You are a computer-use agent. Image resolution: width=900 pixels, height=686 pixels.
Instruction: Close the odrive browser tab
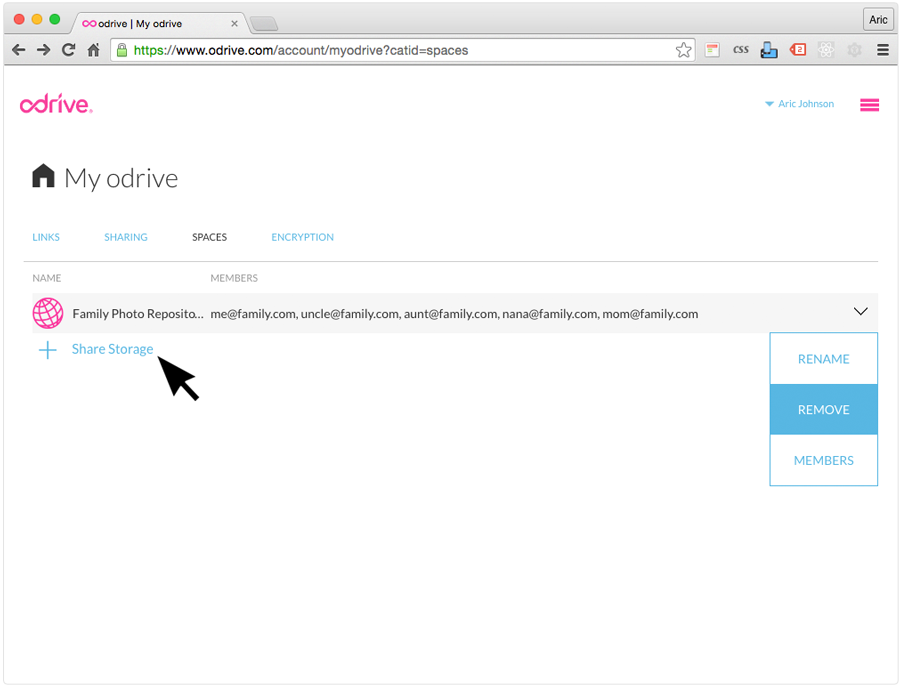click(234, 24)
